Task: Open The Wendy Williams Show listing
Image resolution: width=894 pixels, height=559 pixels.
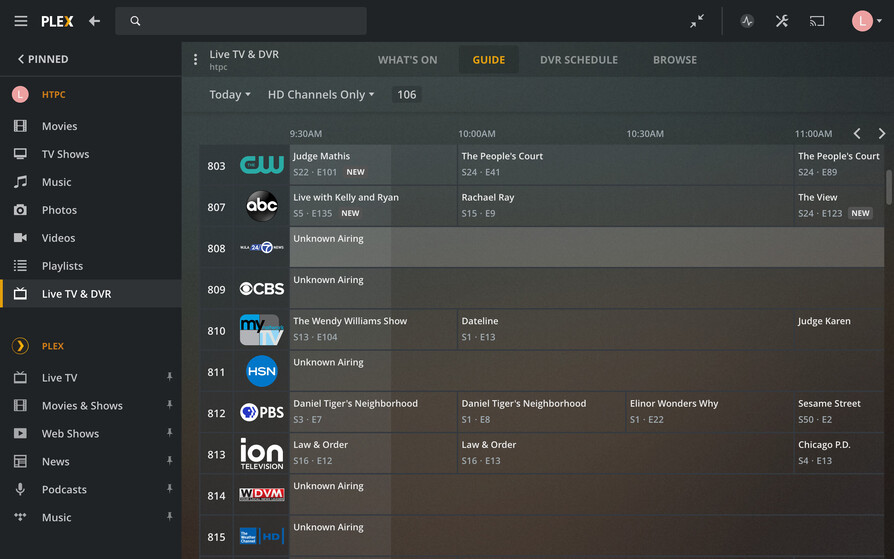Action: (373, 330)
